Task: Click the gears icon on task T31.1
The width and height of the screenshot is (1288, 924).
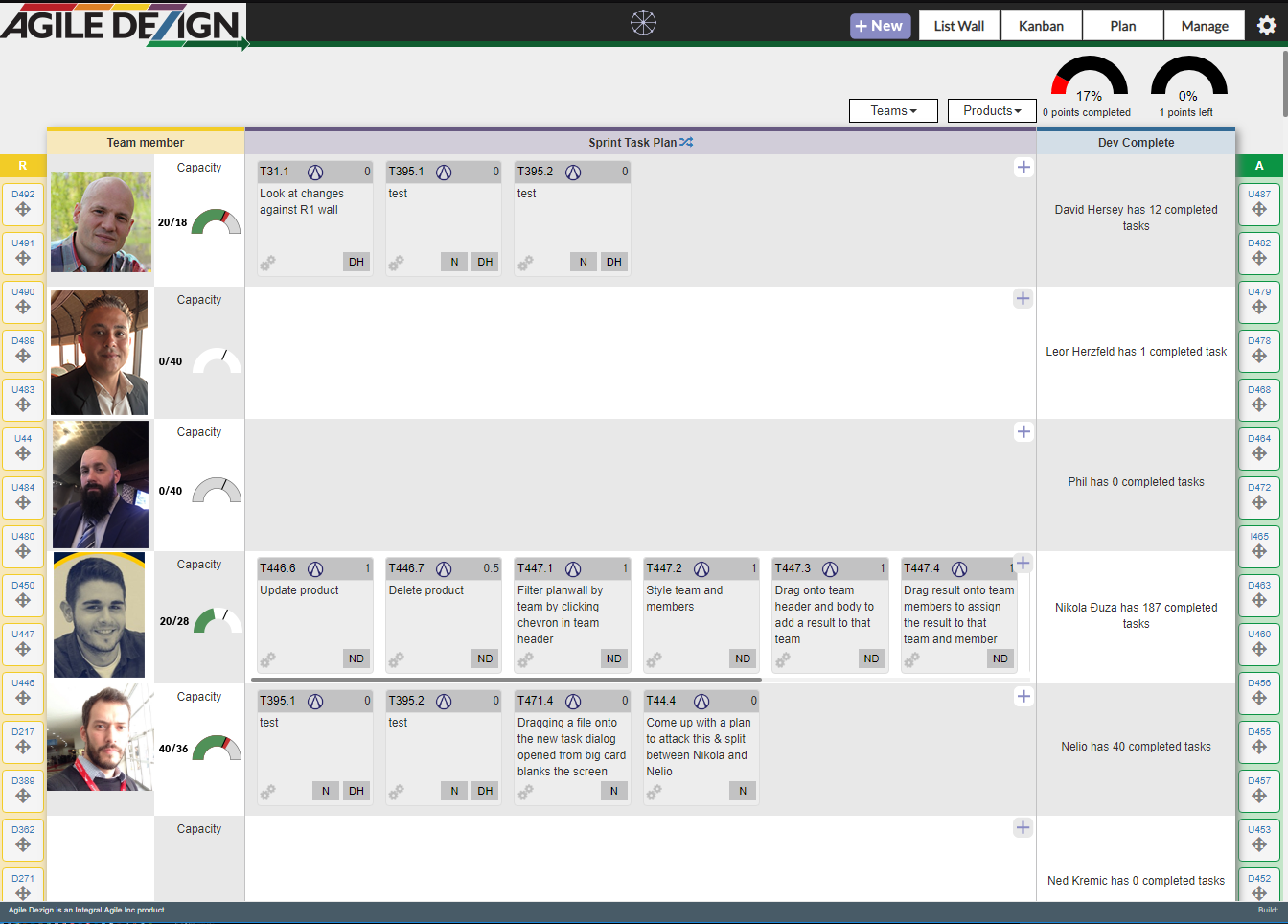Action: click(268, 263)
